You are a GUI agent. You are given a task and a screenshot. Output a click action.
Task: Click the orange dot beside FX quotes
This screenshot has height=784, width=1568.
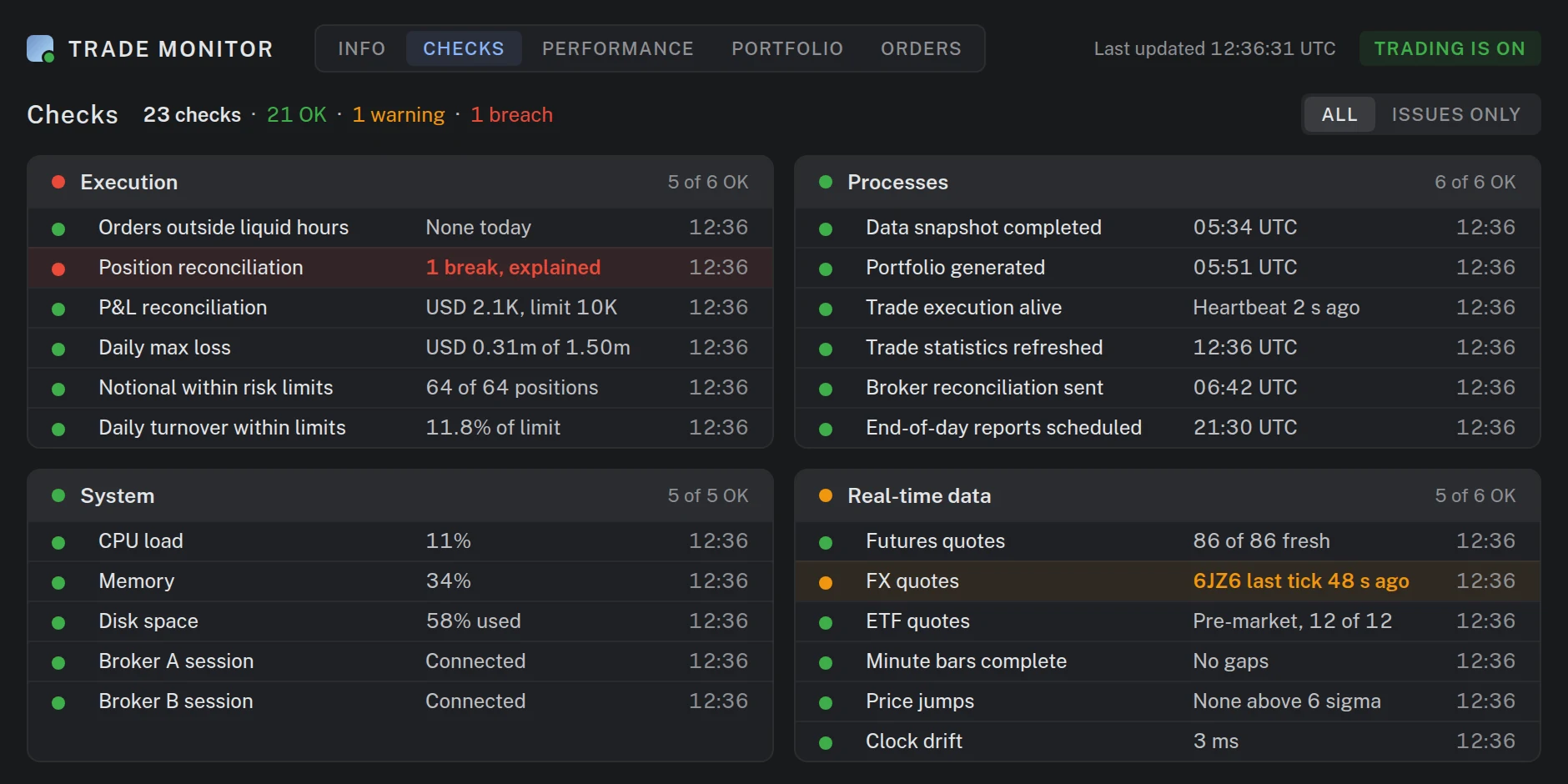click(826, 583)
